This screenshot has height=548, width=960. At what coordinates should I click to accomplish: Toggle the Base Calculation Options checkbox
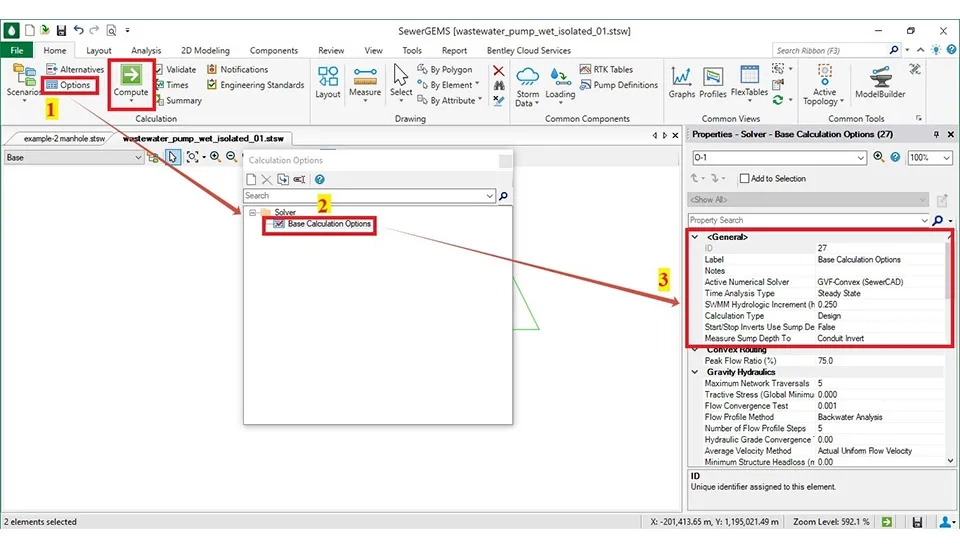(279, 224)
